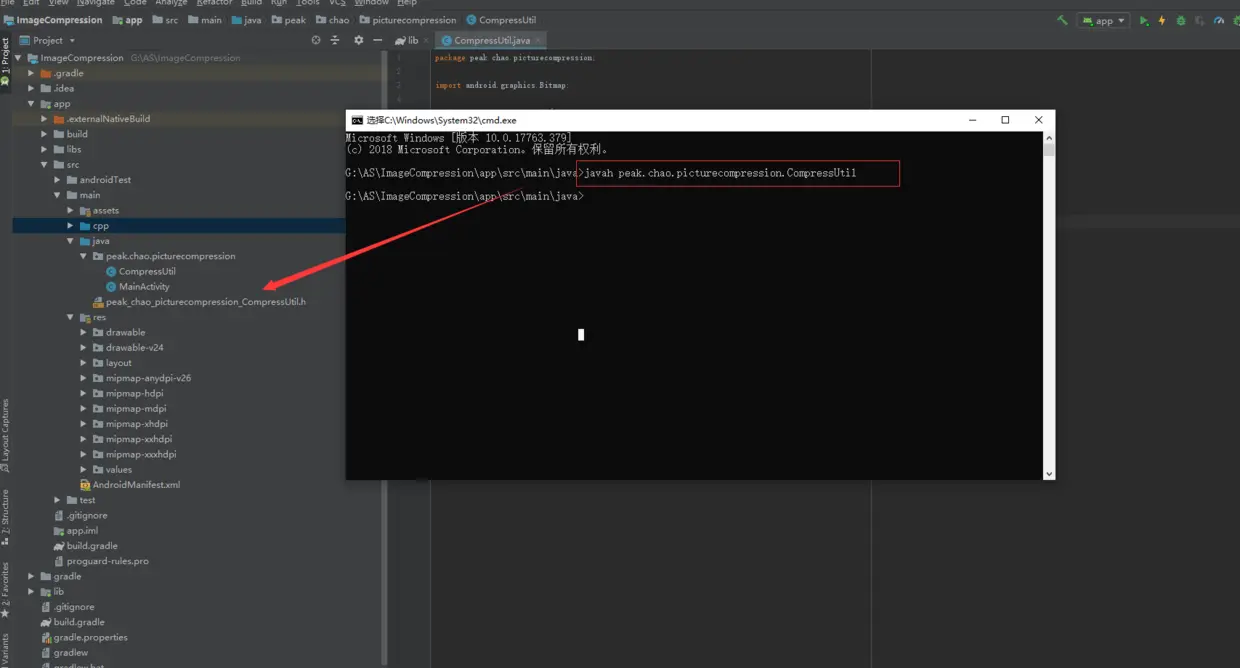The width and height of the screenshot is (1240, 668).
Task: Select peak_chao_picturecompression_CompressUtil.h file
Action: click(199, 302)
